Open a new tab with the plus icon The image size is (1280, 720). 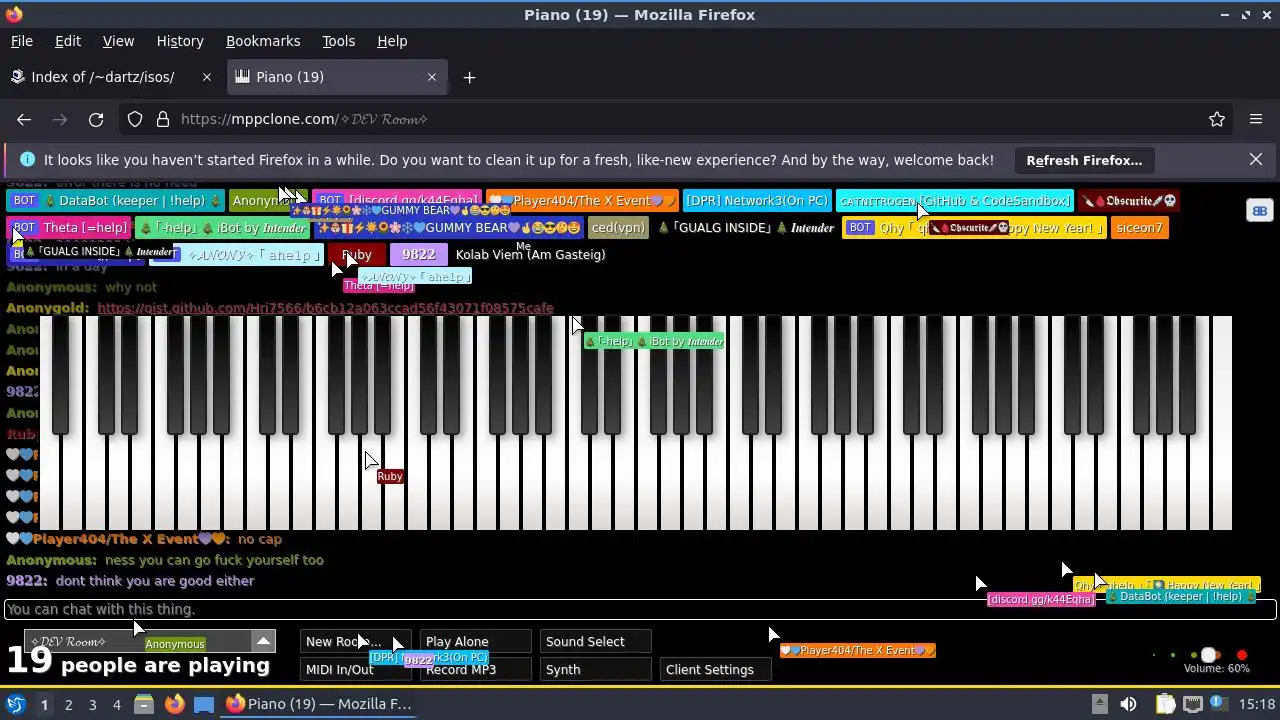(x=469, y=77)
